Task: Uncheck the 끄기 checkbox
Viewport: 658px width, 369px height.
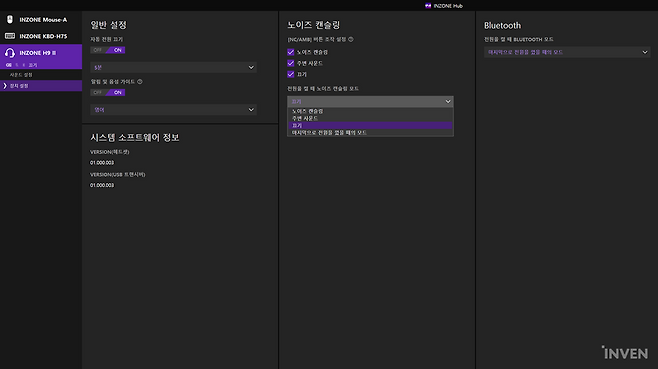Action: point(290,74)
